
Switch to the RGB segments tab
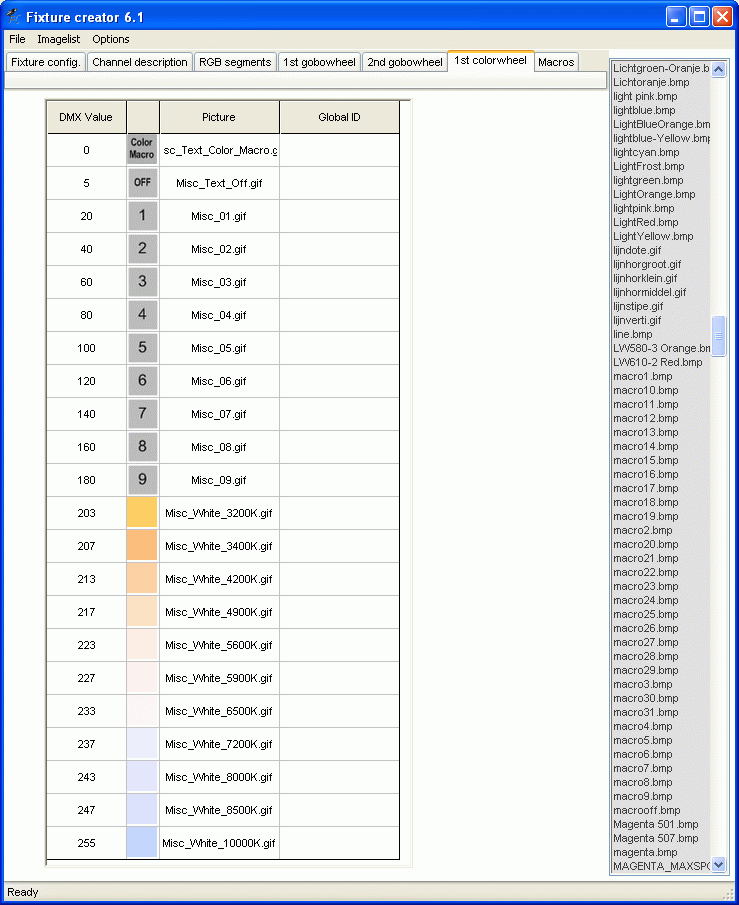[x=235, y=62]
